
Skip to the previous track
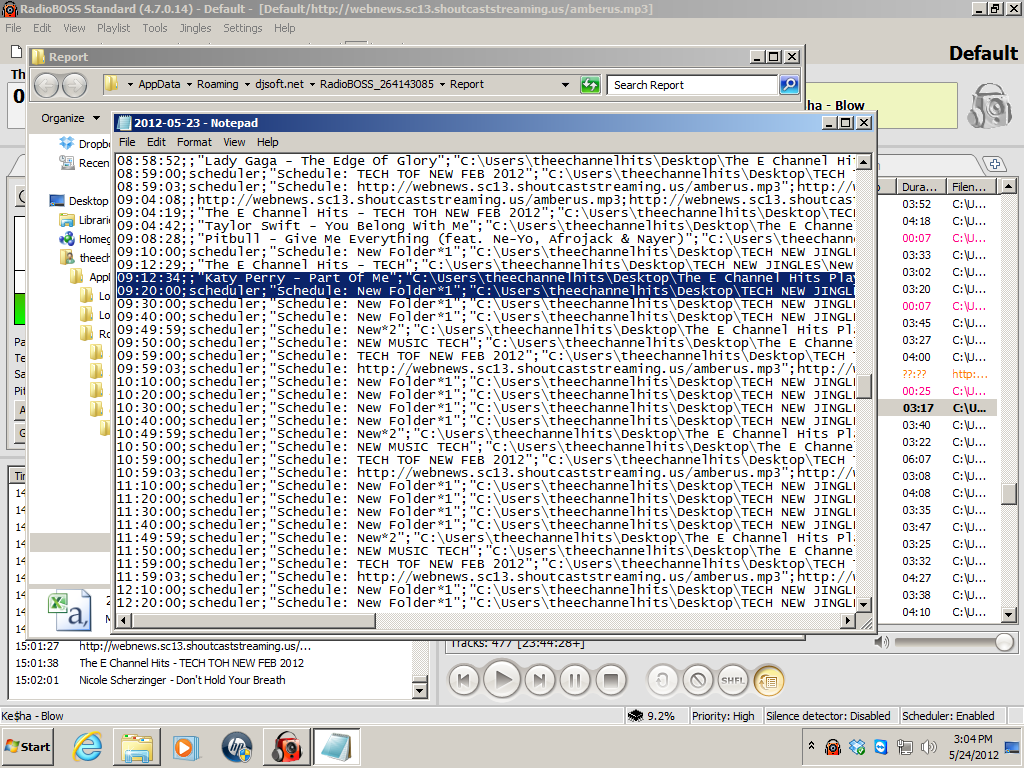point(464,680)
